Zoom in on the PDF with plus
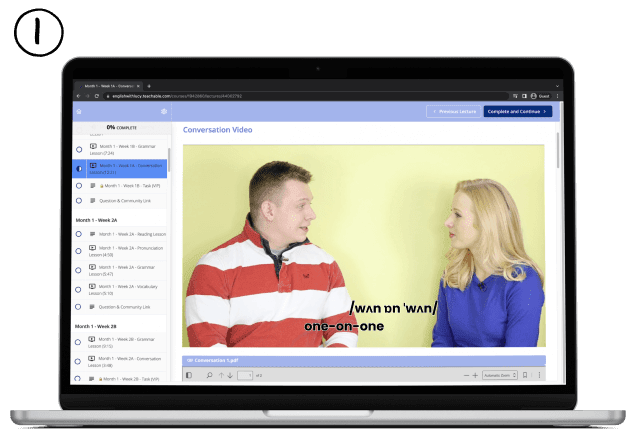Screen dimensions: 644x440 coord(475,375)
